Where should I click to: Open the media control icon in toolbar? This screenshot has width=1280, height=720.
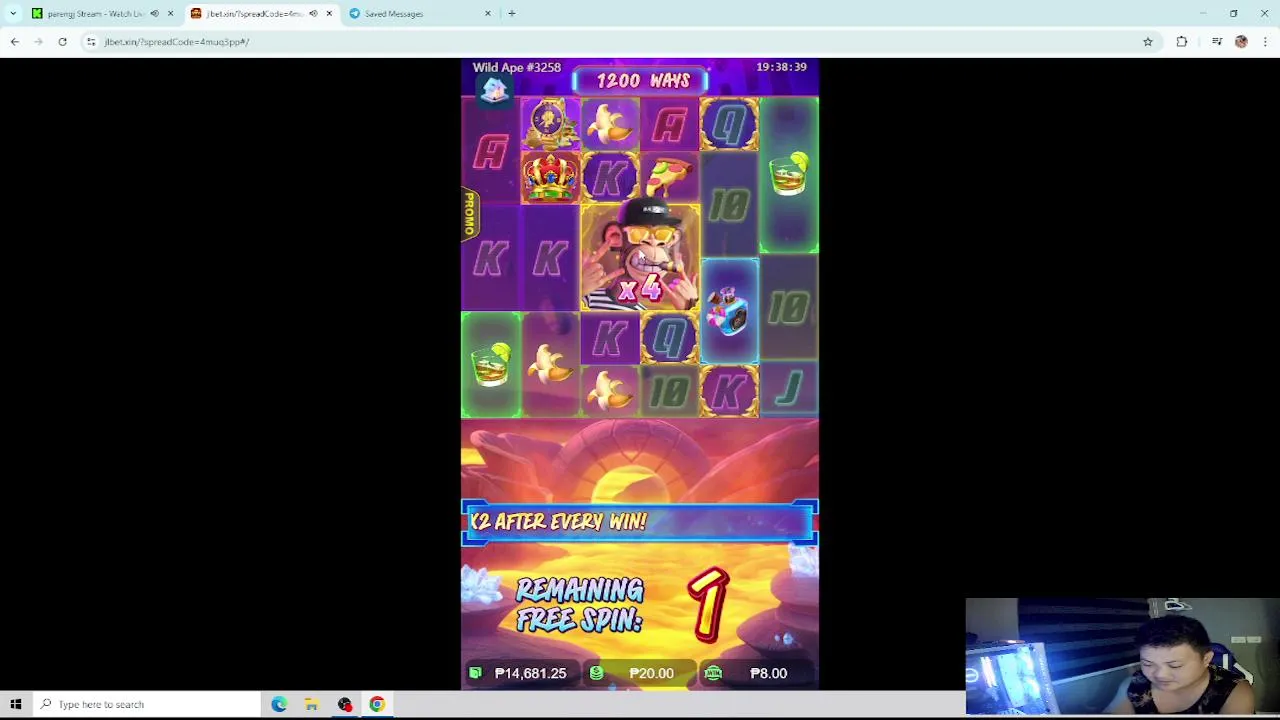pos(1217,42)
